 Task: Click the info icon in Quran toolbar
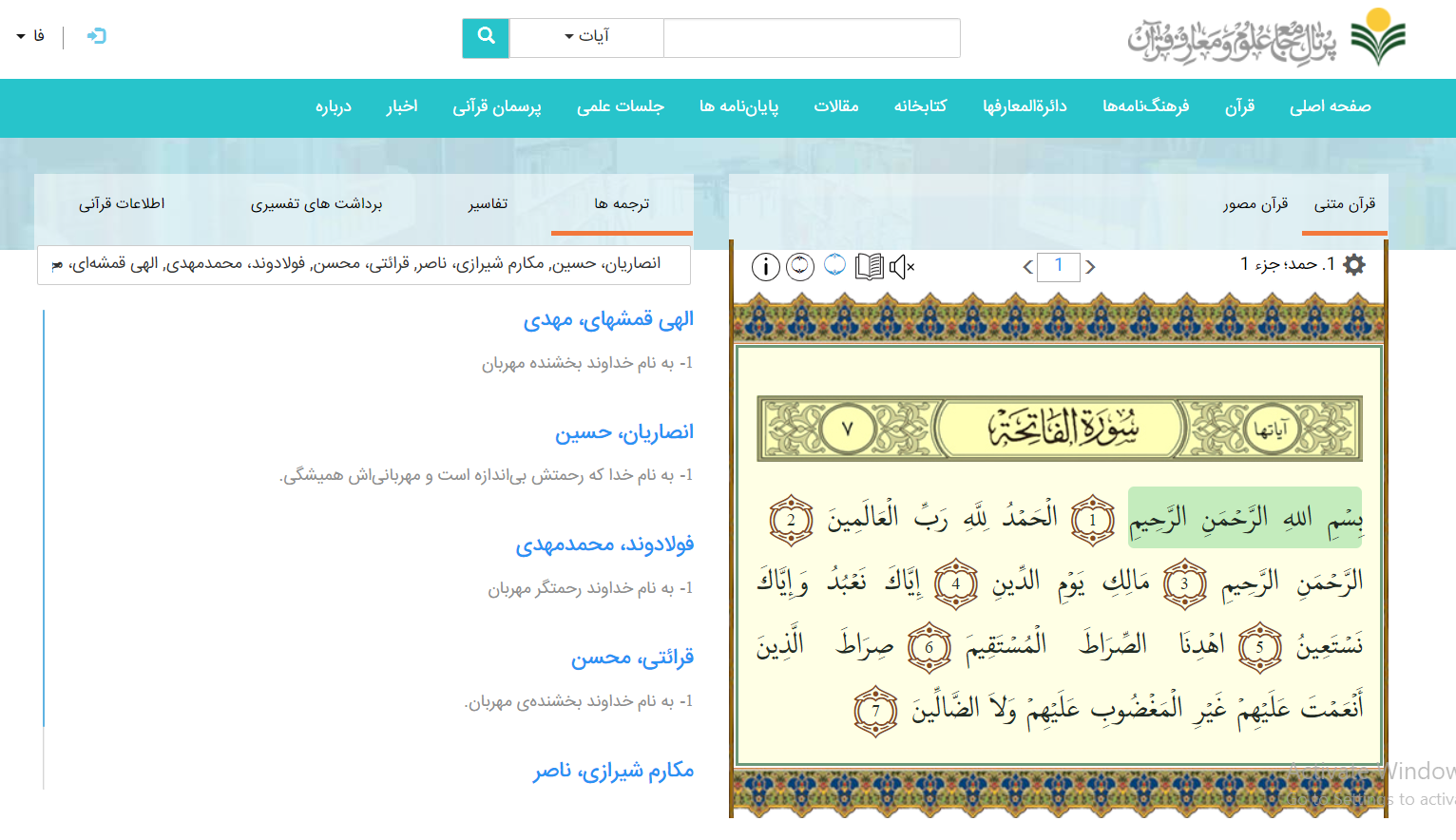pyautogui.click(x=765, y=267)
